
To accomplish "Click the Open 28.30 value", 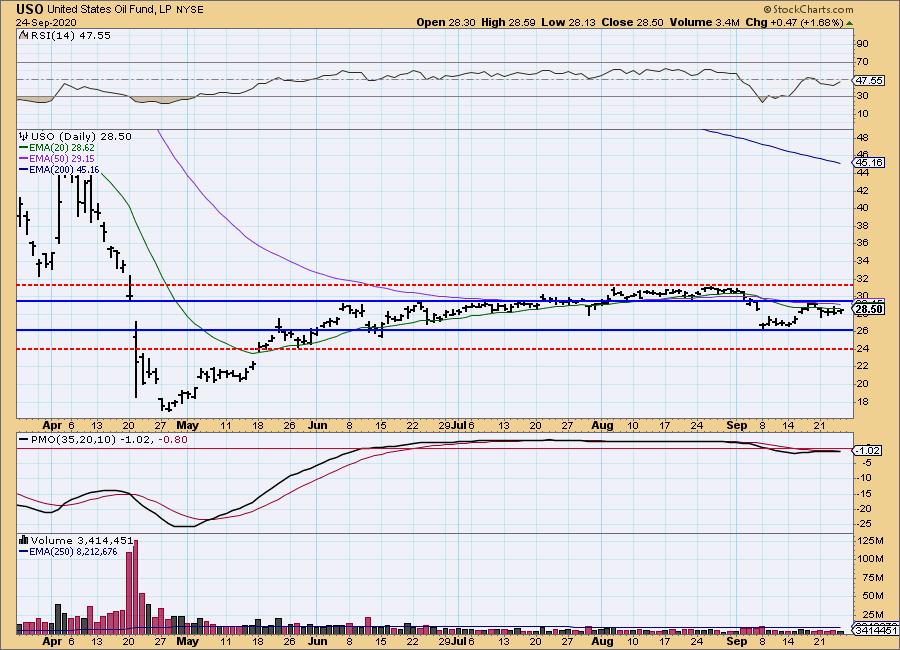I will pos(446,22).
